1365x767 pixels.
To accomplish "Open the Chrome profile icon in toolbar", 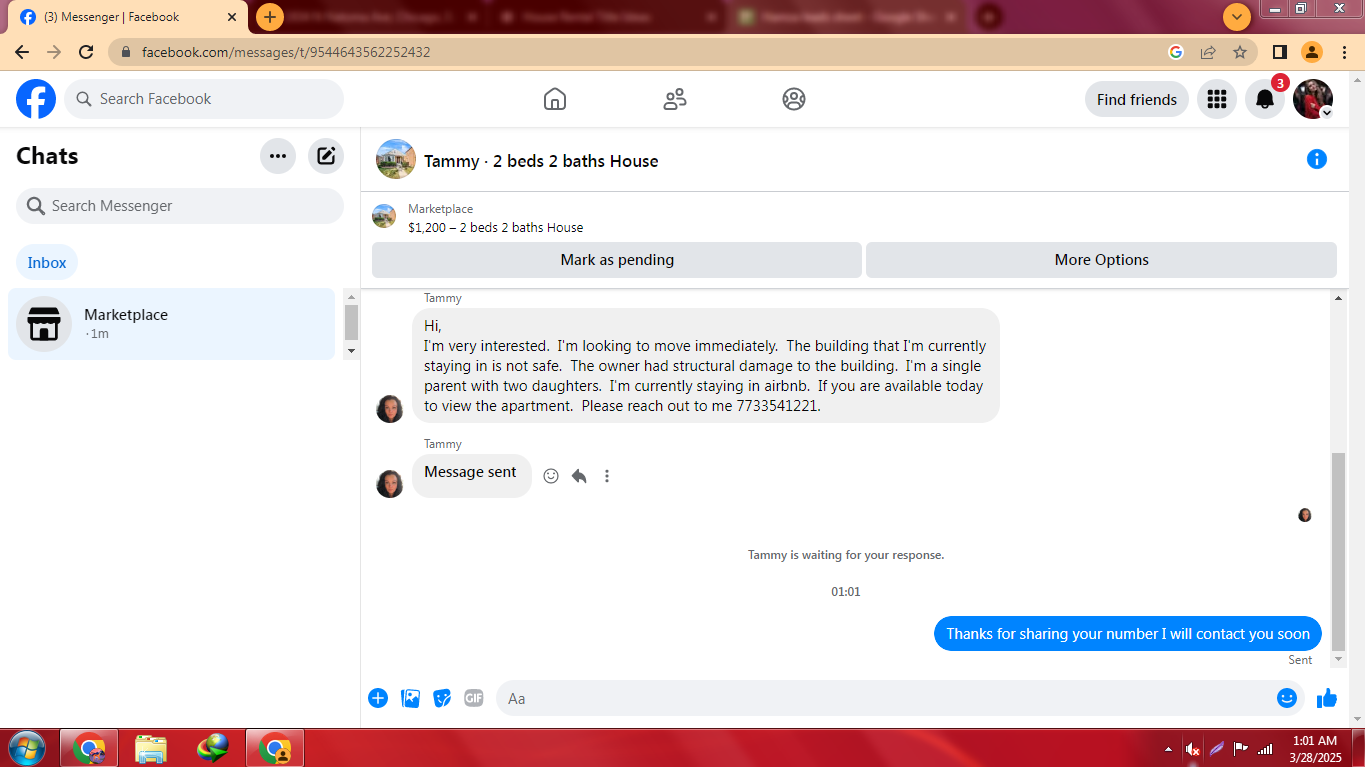I will pos(1311,52).
